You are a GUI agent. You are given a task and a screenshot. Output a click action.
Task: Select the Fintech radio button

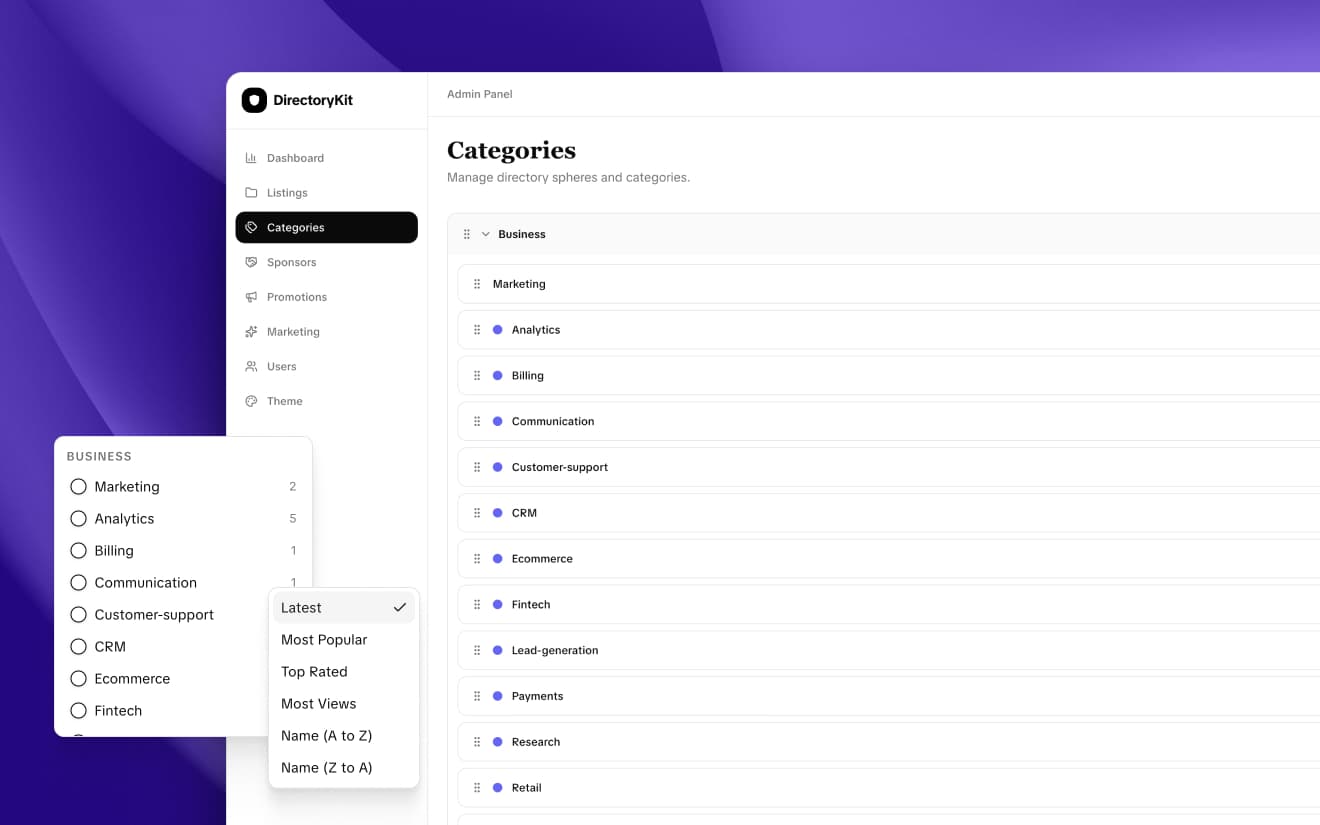pyautogui.click(x=78, y=710)
